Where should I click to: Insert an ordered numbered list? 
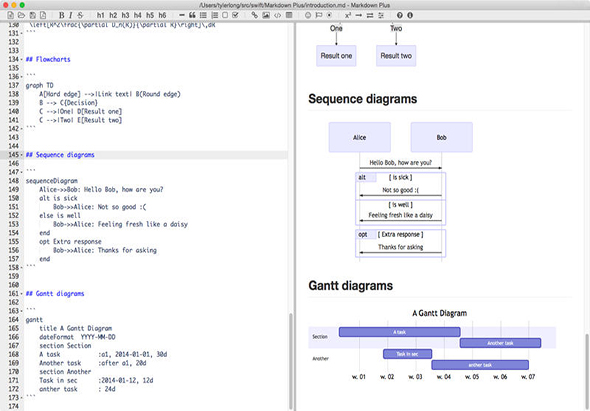[x=214, y=15]
